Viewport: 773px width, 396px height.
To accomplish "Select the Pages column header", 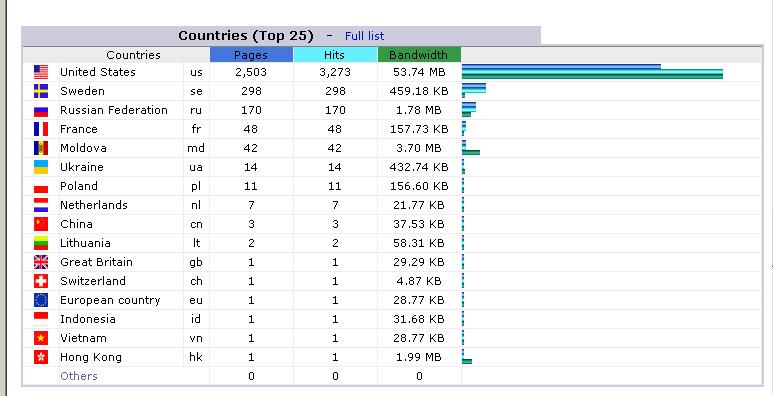I will 251,55.
